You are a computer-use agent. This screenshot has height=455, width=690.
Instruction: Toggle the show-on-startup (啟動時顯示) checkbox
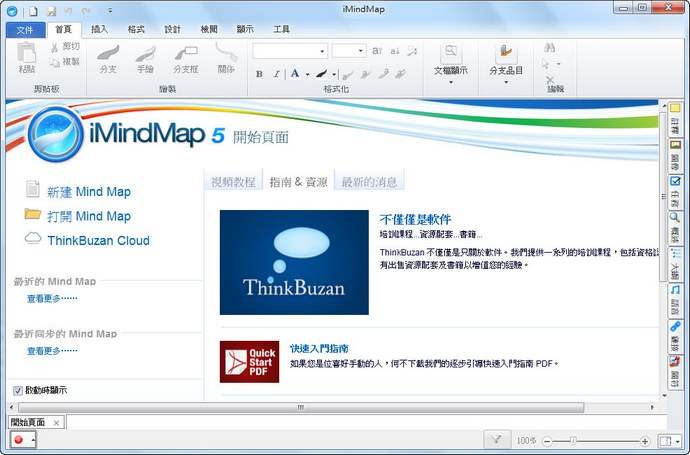click(18, 390)
